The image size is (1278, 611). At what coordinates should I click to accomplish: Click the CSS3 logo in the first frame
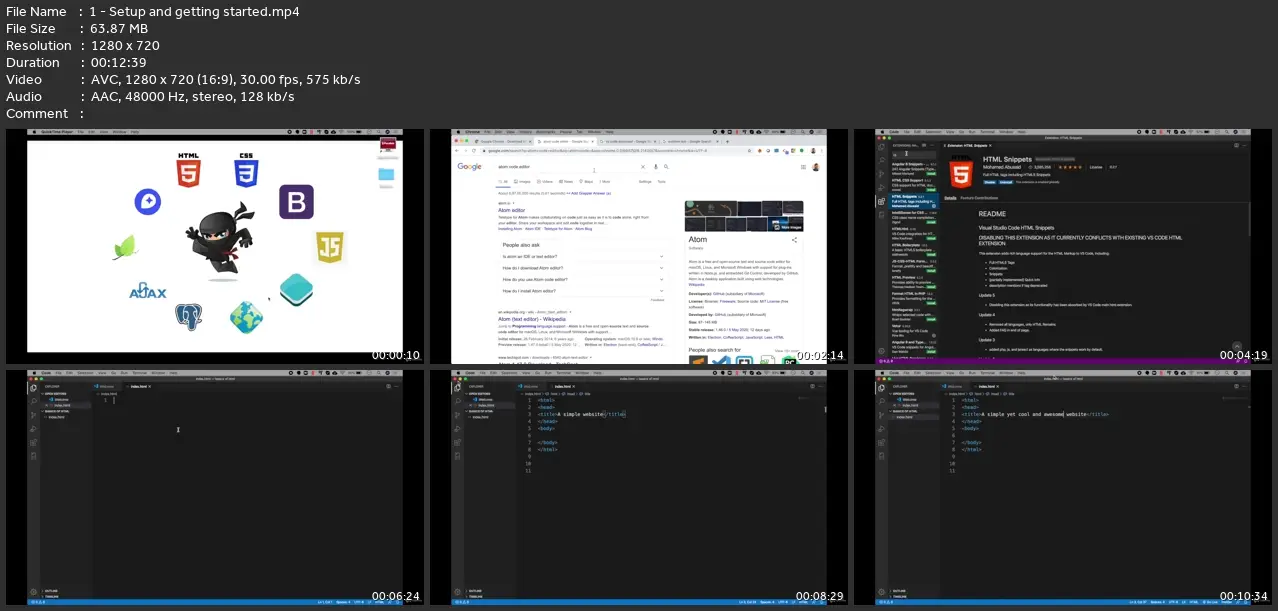click(x=247, y=171)
